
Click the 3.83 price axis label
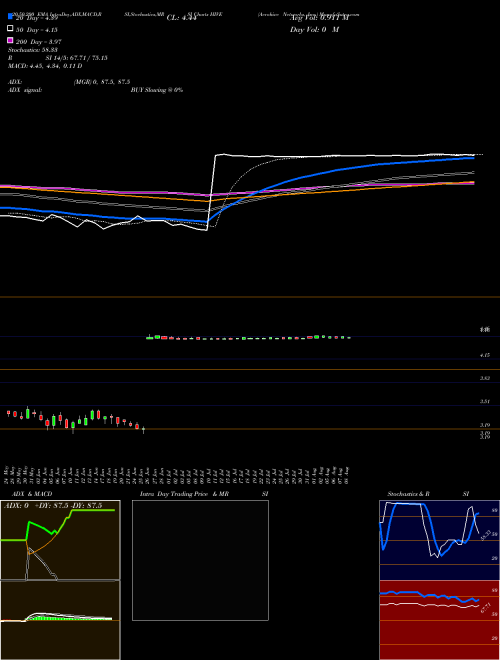[485, 378]
